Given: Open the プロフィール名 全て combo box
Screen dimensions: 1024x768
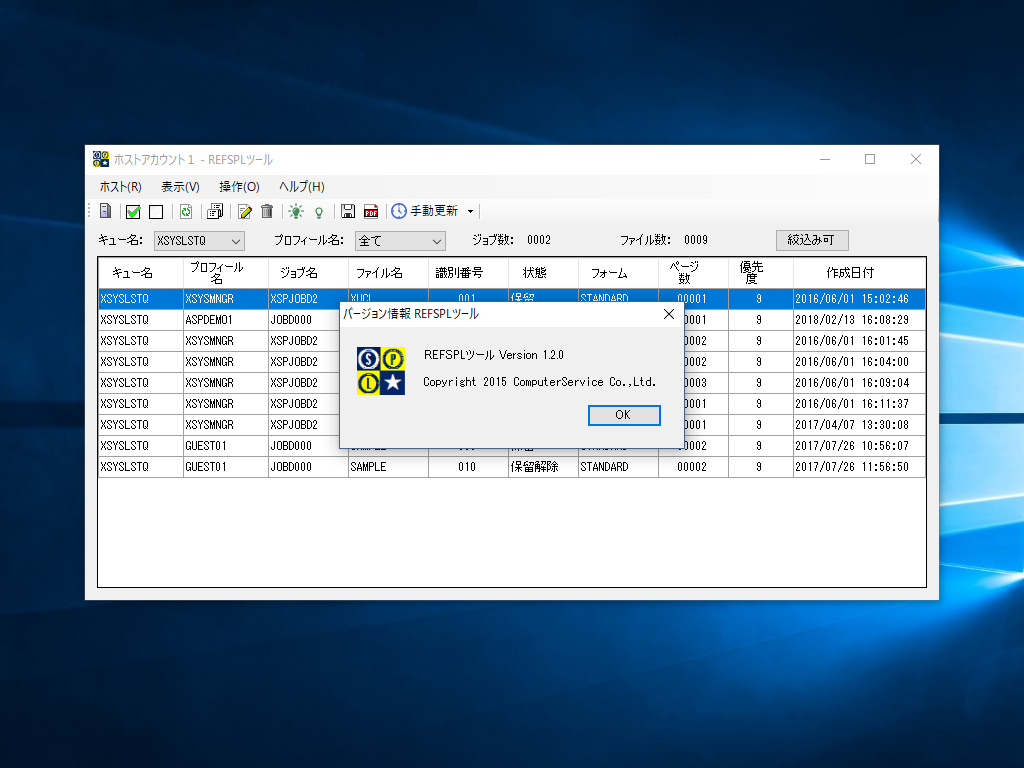Looking at the screenshot, I should click(x=400, y=241).
